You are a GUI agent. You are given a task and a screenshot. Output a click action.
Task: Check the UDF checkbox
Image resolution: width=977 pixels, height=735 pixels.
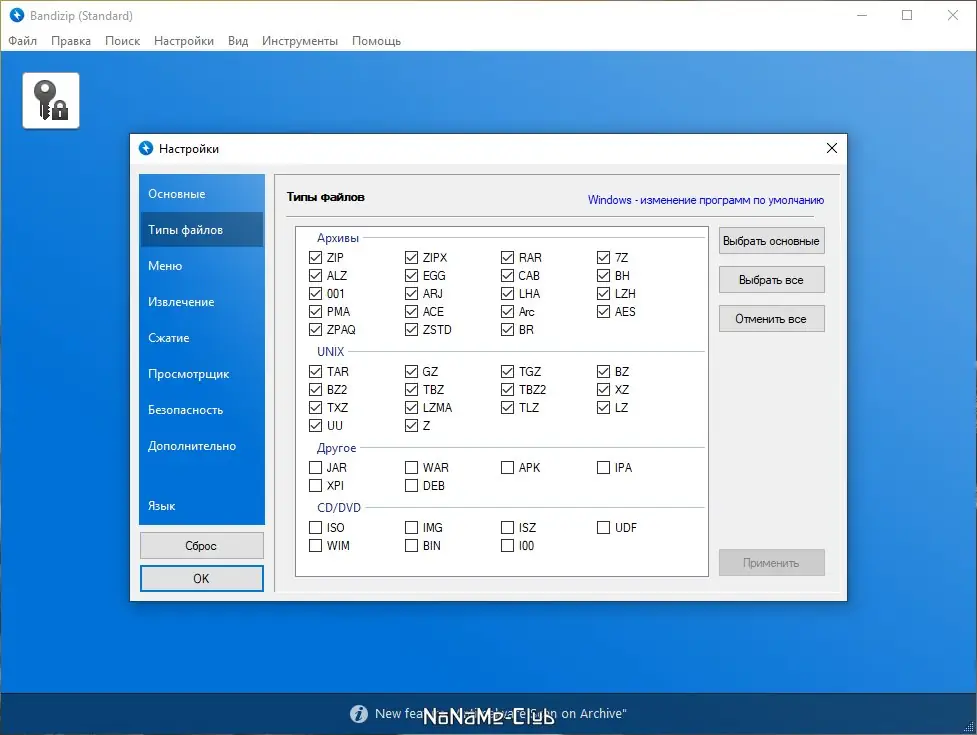[603, 528]
